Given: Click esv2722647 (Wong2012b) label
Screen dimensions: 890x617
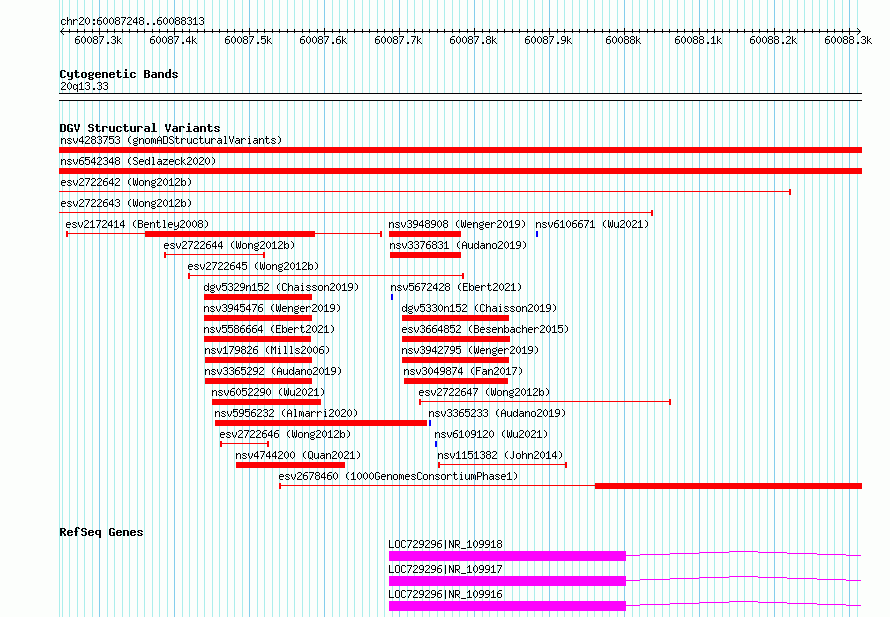Looking at the screenshot, I should tap(484, 392).
